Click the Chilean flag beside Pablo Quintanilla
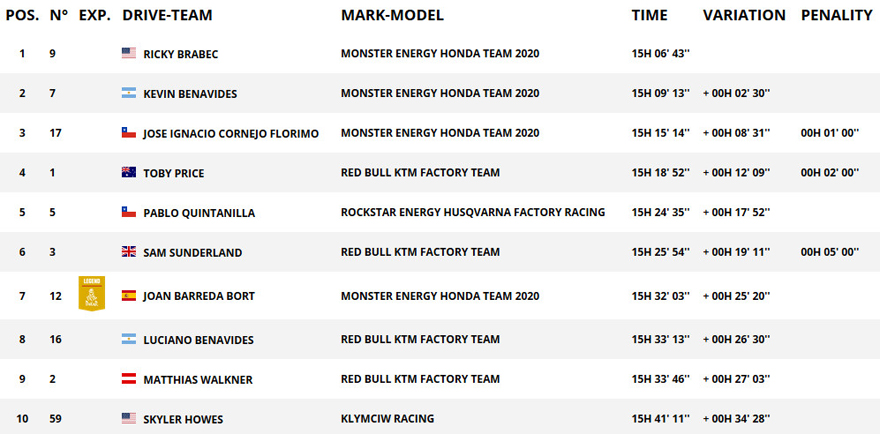 [x=129, y=212]
